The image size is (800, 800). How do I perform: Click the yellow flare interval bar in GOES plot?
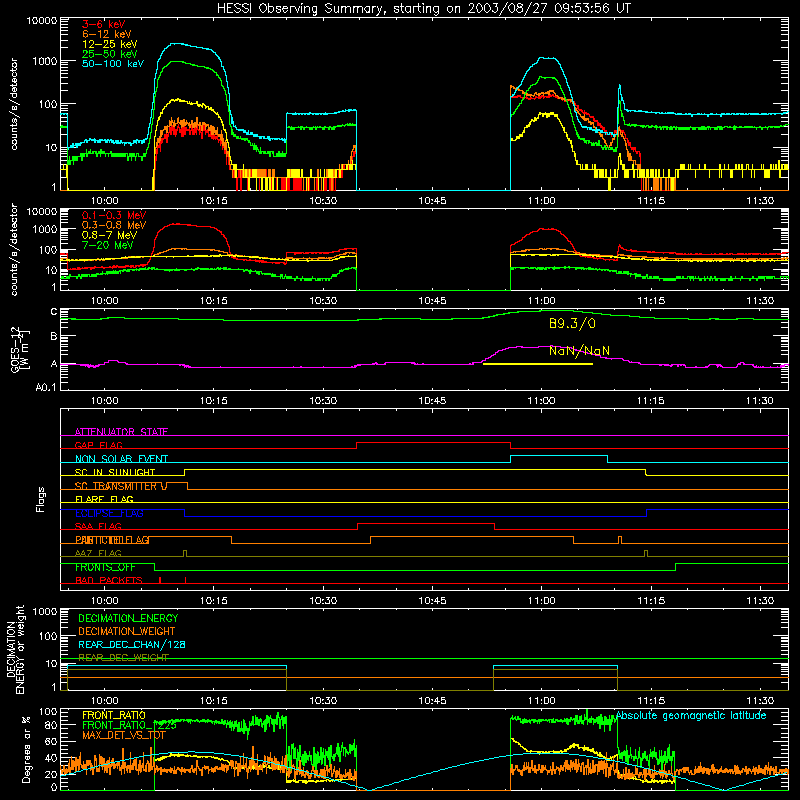click(538, 364)
